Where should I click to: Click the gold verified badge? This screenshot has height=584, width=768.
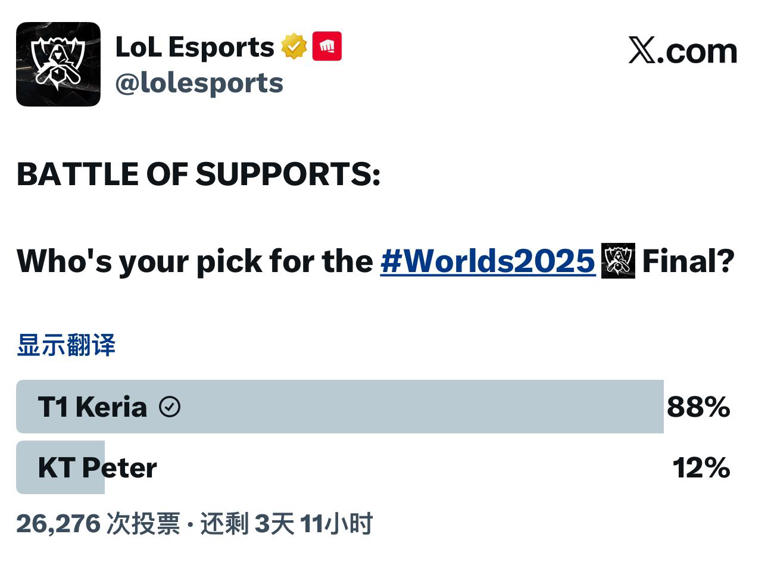tap(293, 47)
